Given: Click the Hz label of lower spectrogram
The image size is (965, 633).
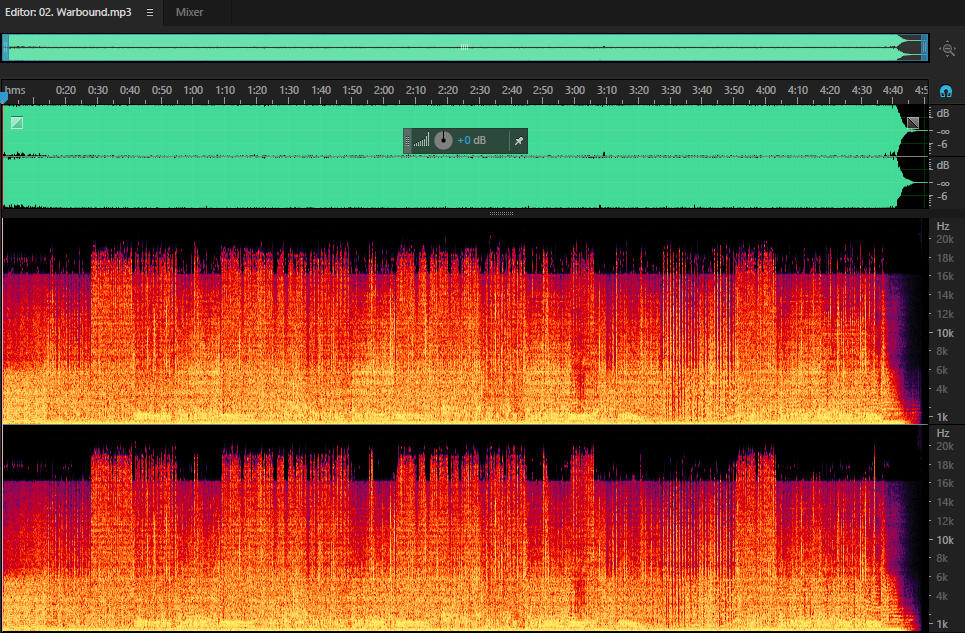Looking at the screenshot, I should pyautogui.click(x=942, y=433).
